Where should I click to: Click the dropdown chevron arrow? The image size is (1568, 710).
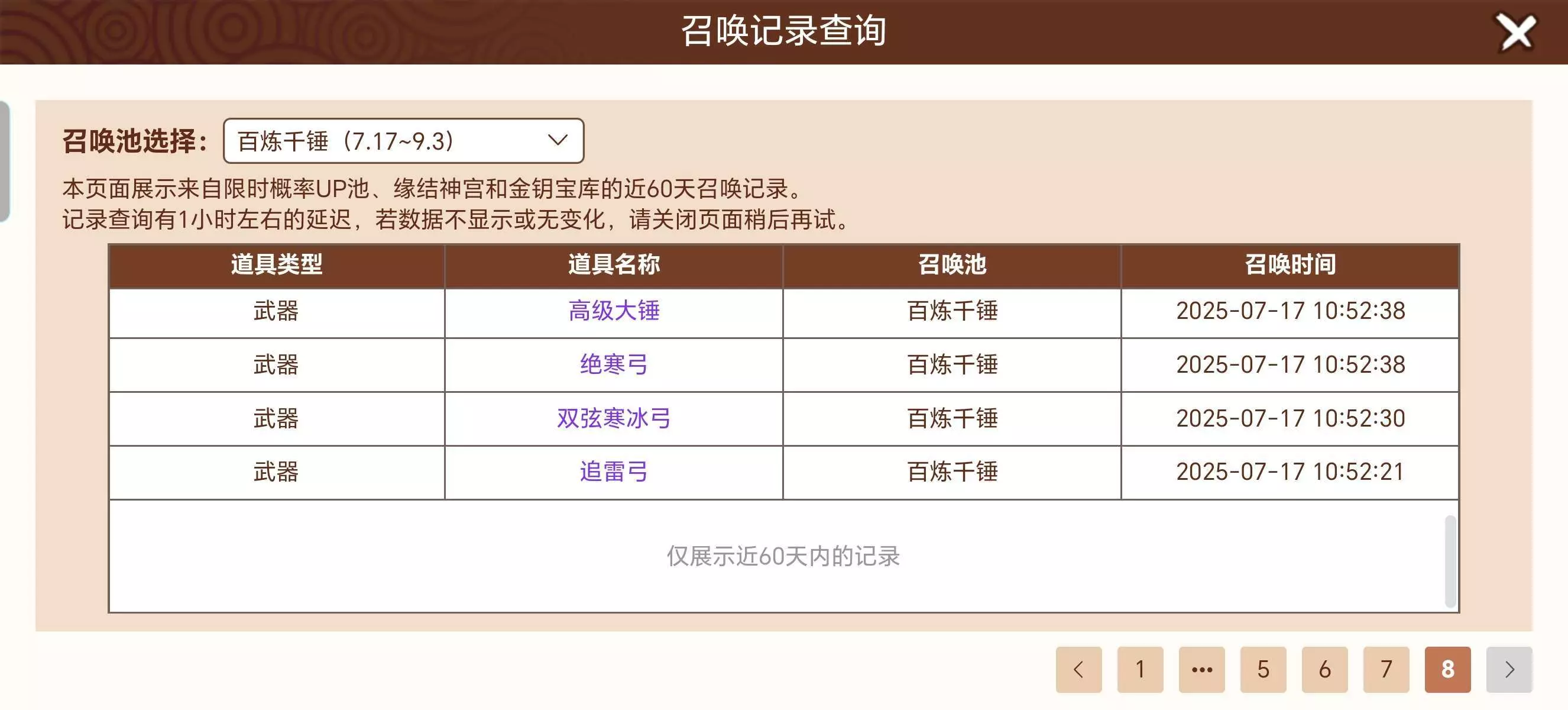tap(558, 141)
